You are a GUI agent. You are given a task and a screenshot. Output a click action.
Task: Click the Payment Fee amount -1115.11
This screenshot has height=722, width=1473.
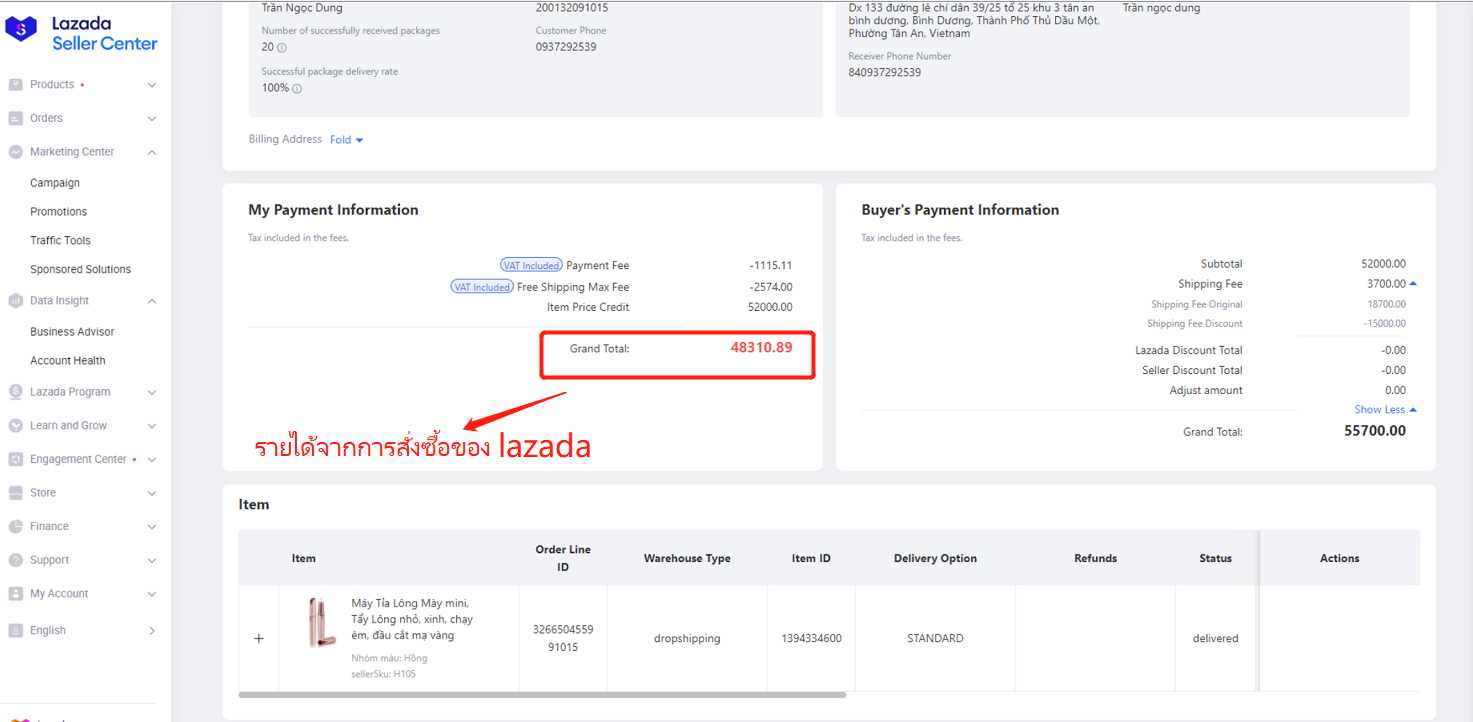771,266
